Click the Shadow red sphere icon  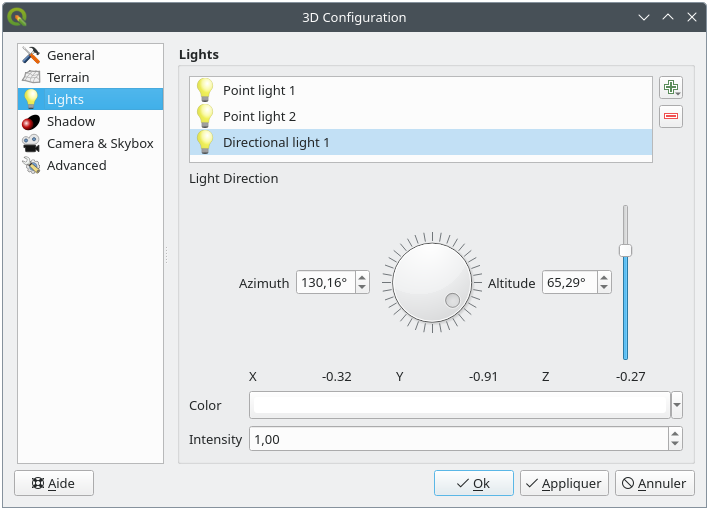tap(31, 122)
